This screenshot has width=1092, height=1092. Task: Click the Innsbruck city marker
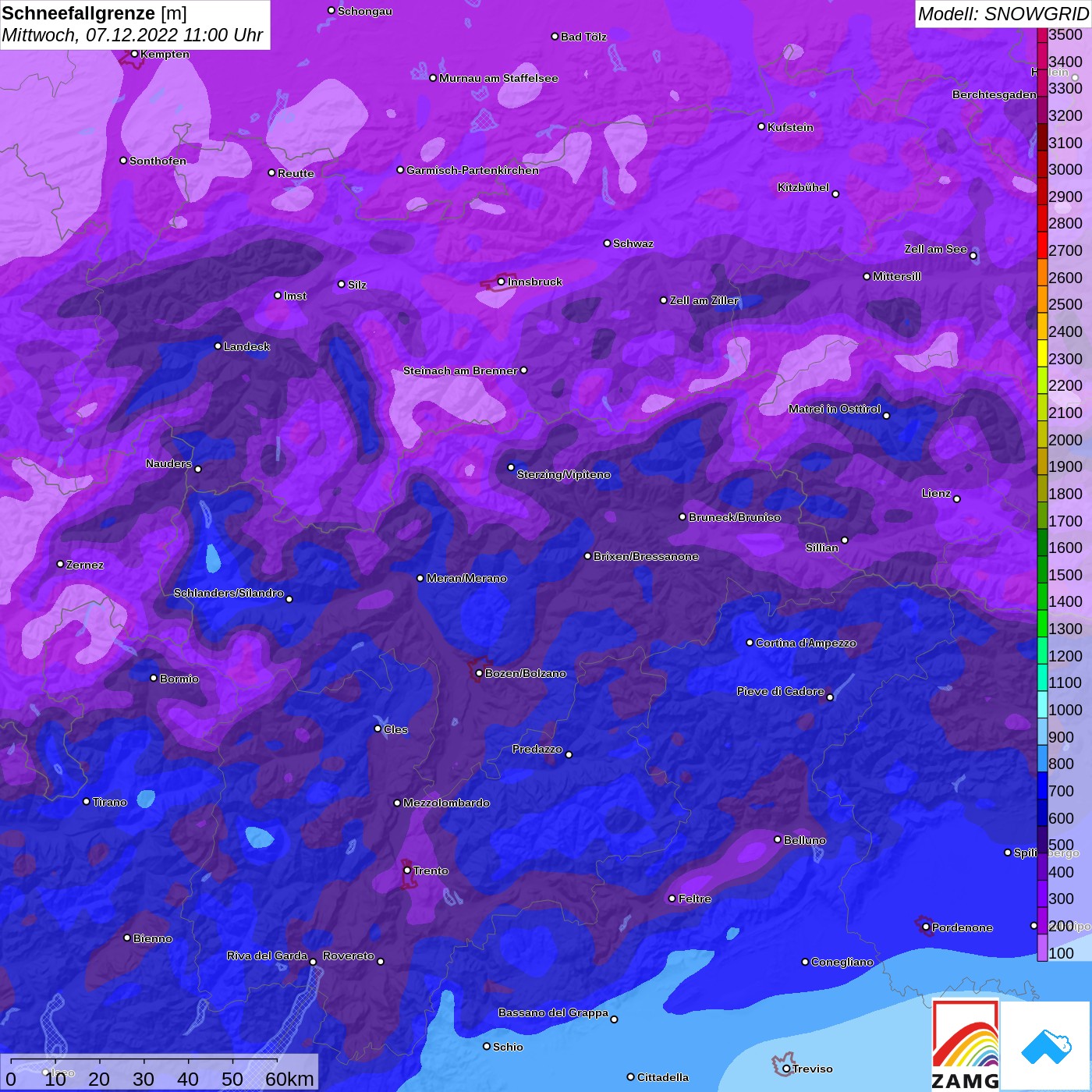[x=502, y=282]
